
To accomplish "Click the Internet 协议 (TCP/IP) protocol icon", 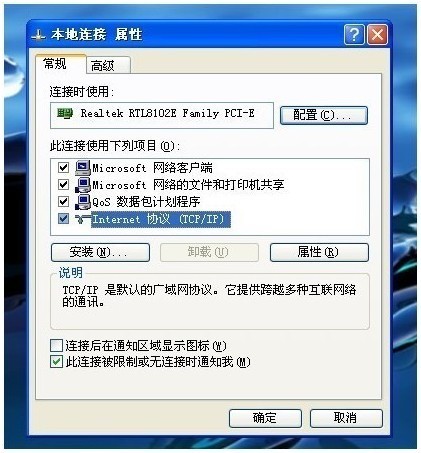I will (x=83, y=219).
